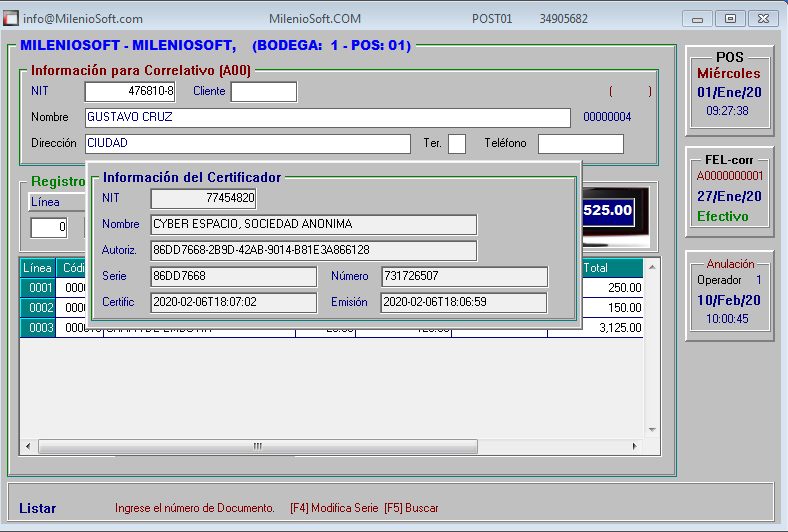
Task: Click the 525.00 amount display
Action: pyautogui.click(x=608, y=210)
